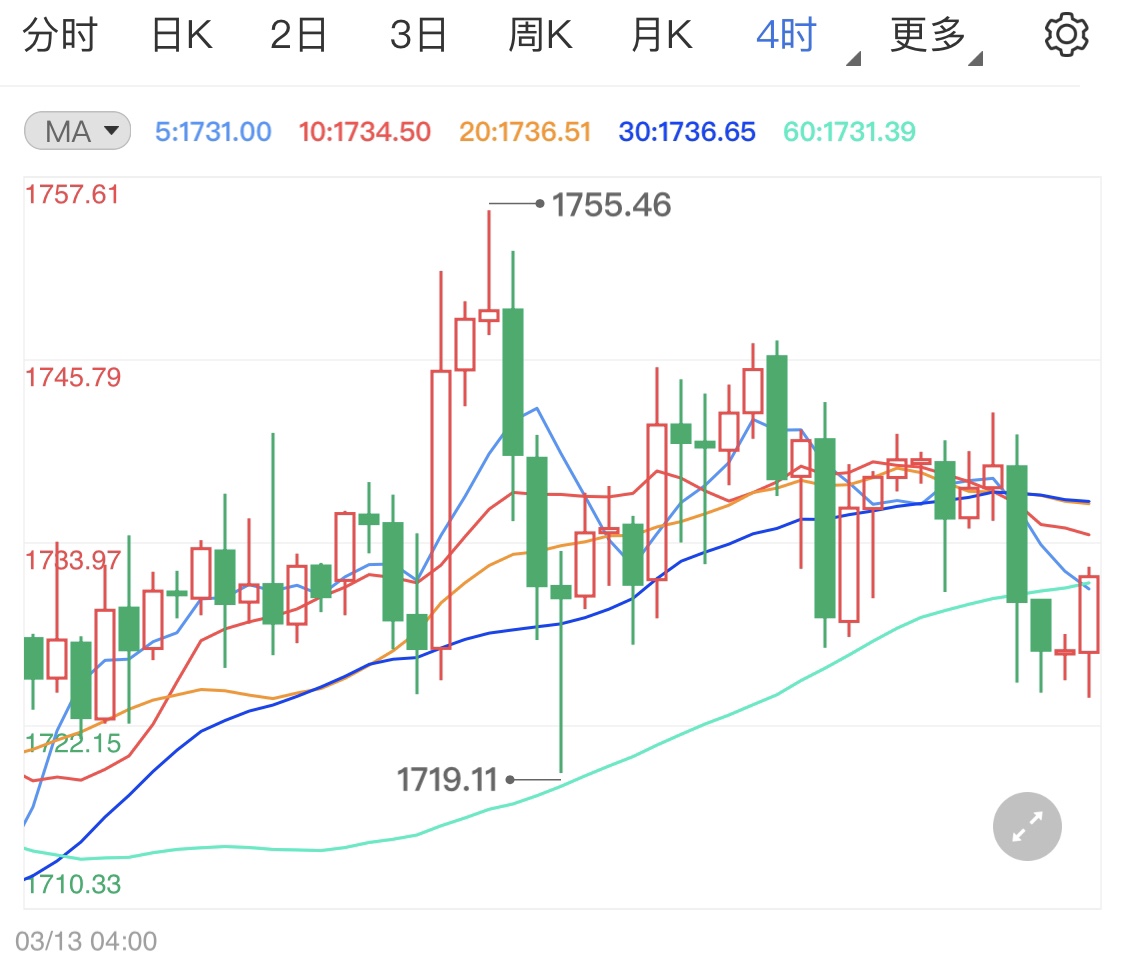Select the 2日 tab
The image size is (1125, 957).
click(x=298, y=35)
